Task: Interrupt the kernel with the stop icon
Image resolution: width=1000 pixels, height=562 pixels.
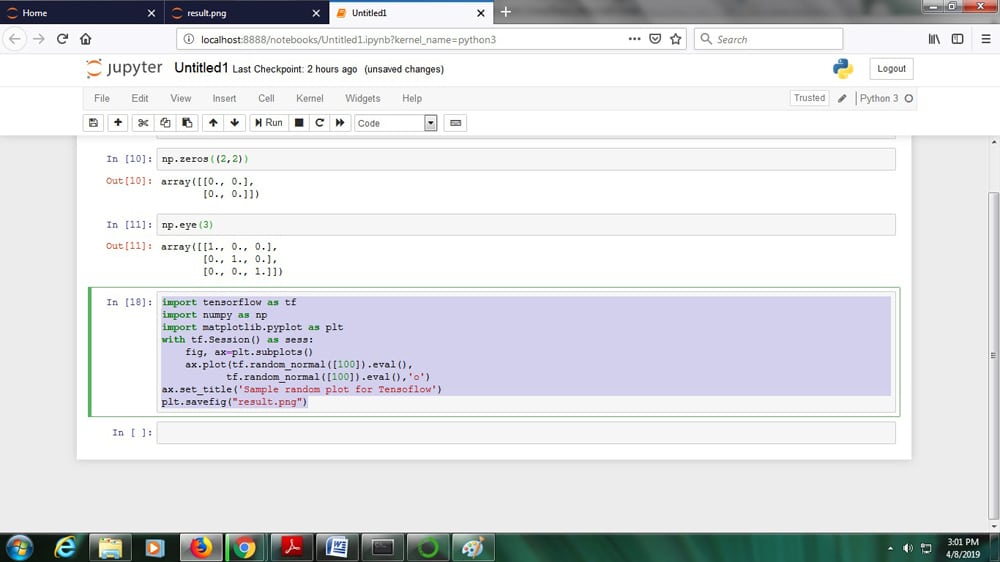Action: [299, 123]
